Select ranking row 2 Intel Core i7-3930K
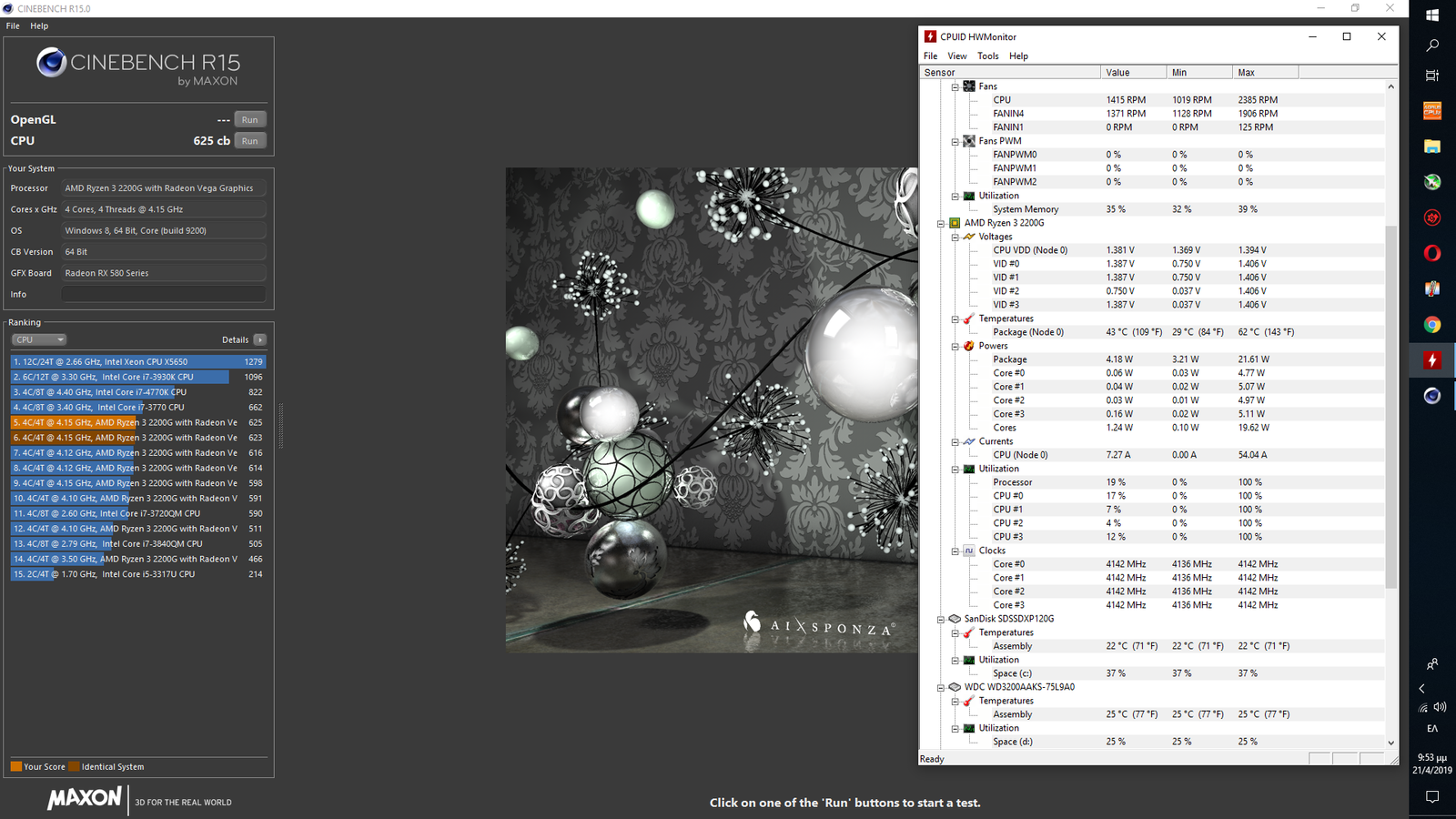This screenshot has height=819, width=1456. (x=137, y=377)
